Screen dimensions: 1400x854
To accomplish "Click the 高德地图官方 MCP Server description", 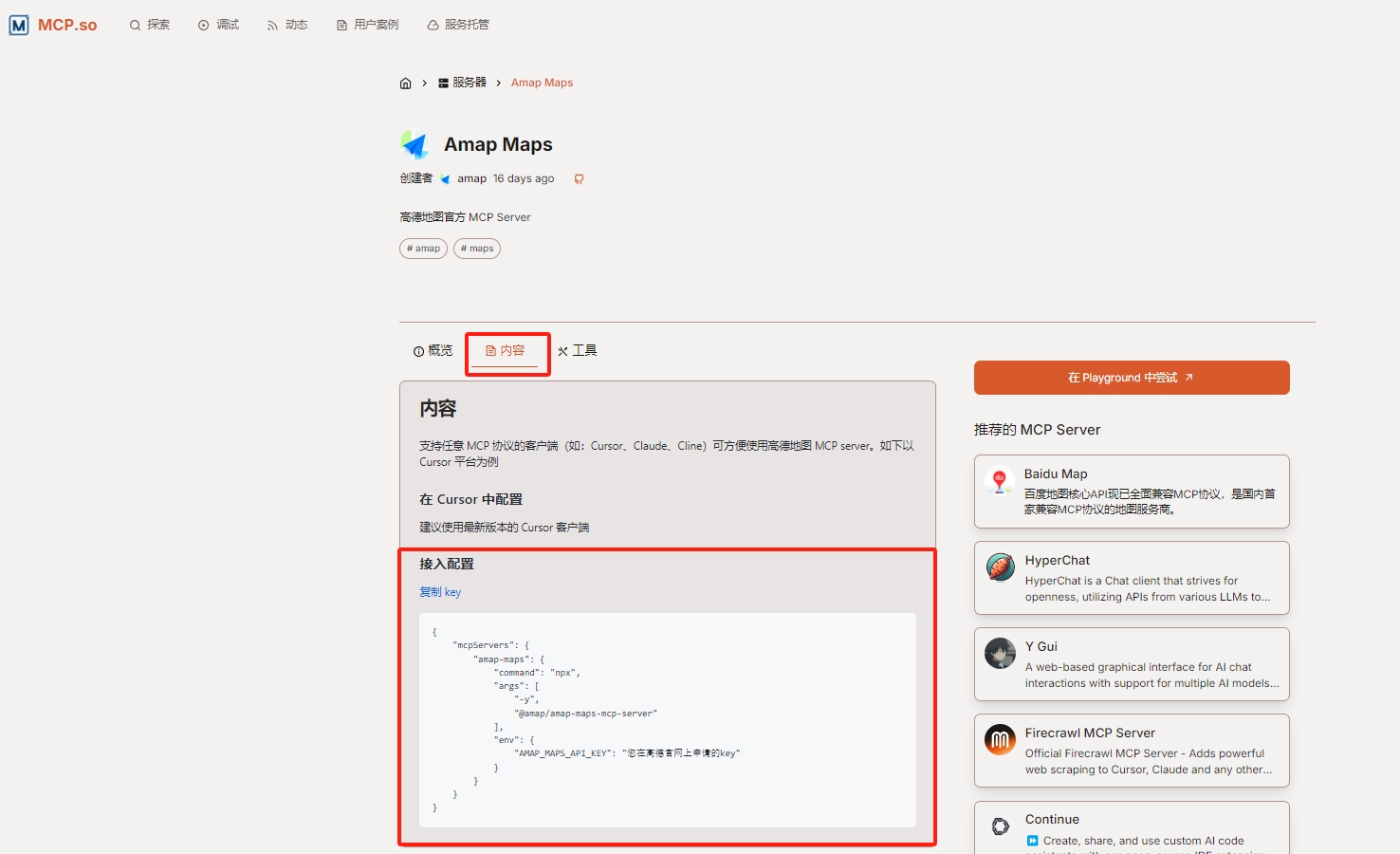I will pyautogui.click(x=465, y=217).
